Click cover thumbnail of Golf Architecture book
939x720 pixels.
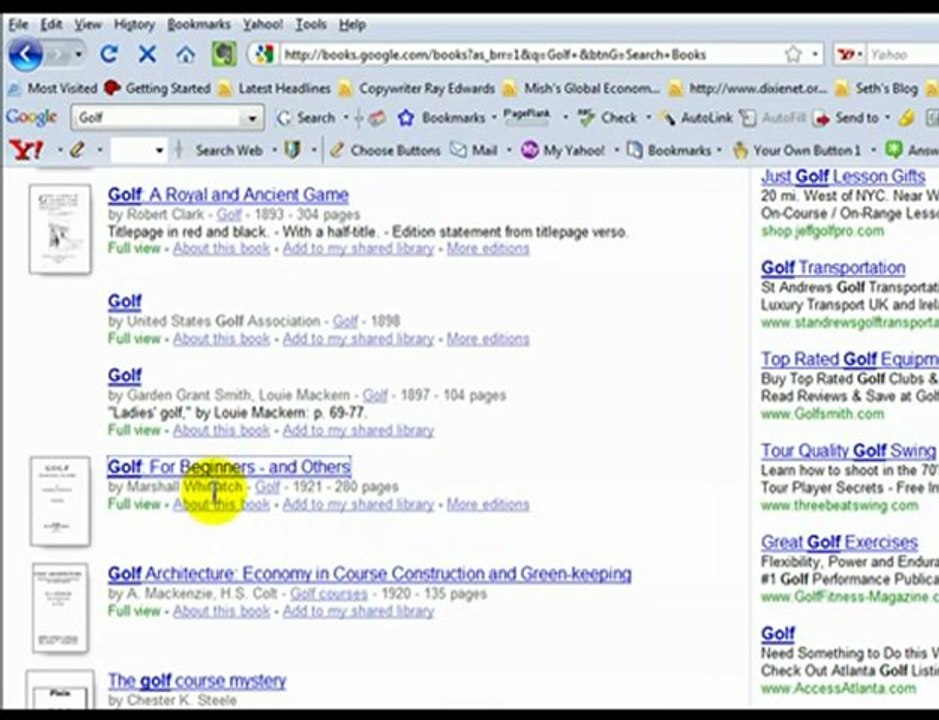click(60, 607)
